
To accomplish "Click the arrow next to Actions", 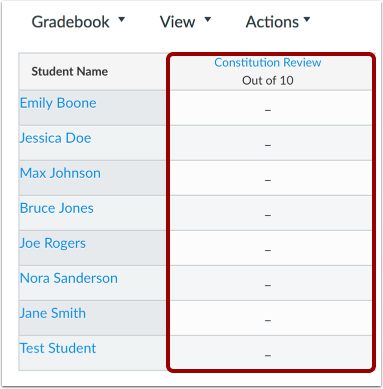I will click(x=307, y=20).
